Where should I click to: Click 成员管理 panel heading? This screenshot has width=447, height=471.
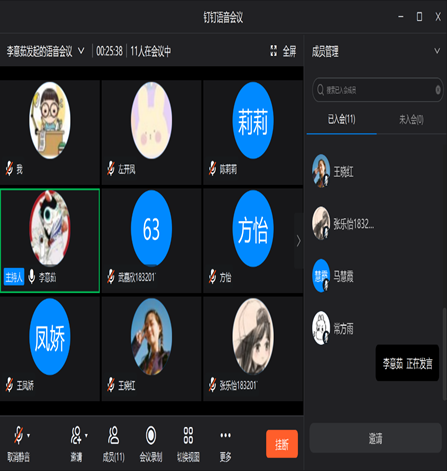(325, 52)
